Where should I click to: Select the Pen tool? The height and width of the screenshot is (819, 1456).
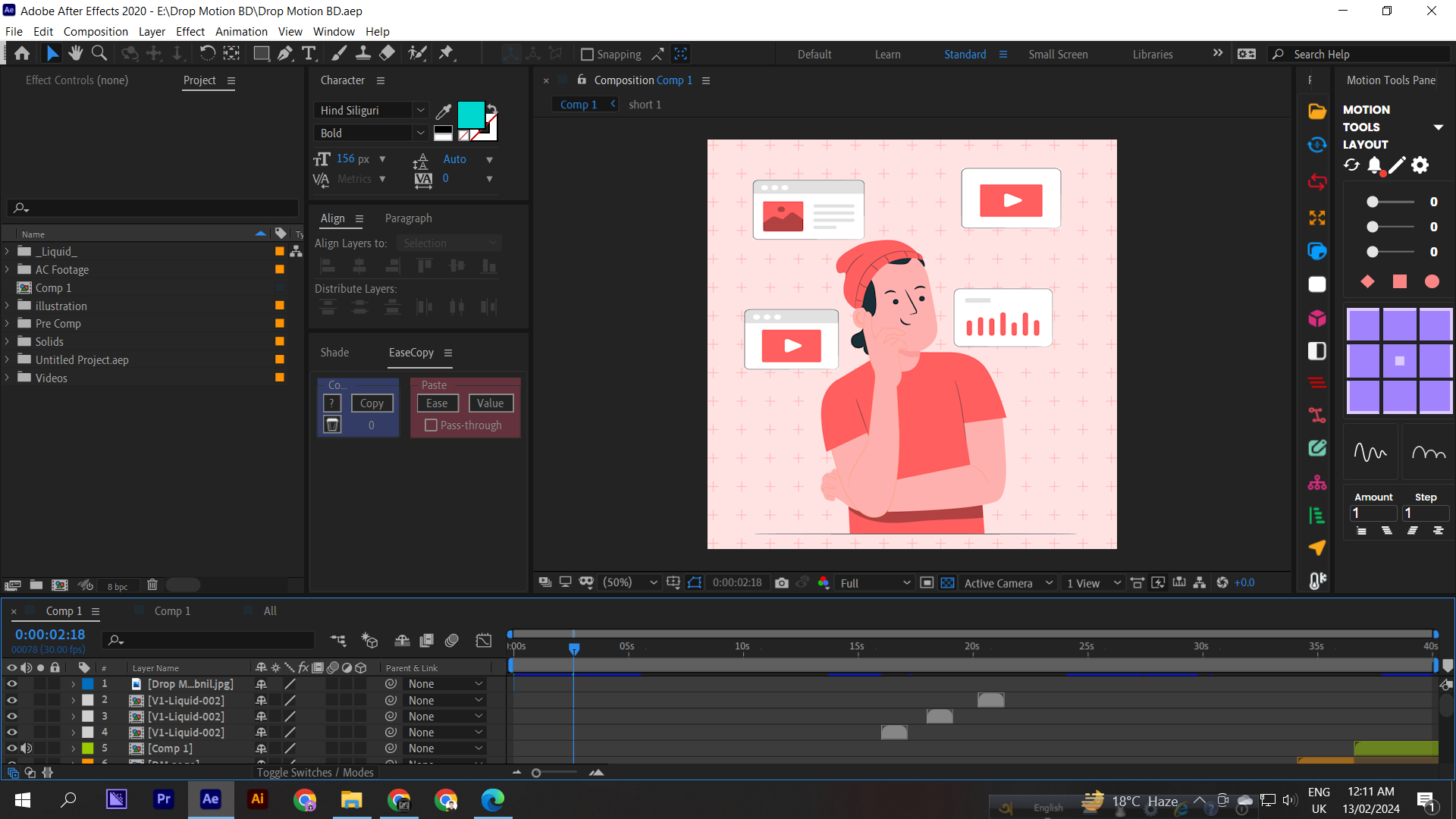tap(285, 53)
